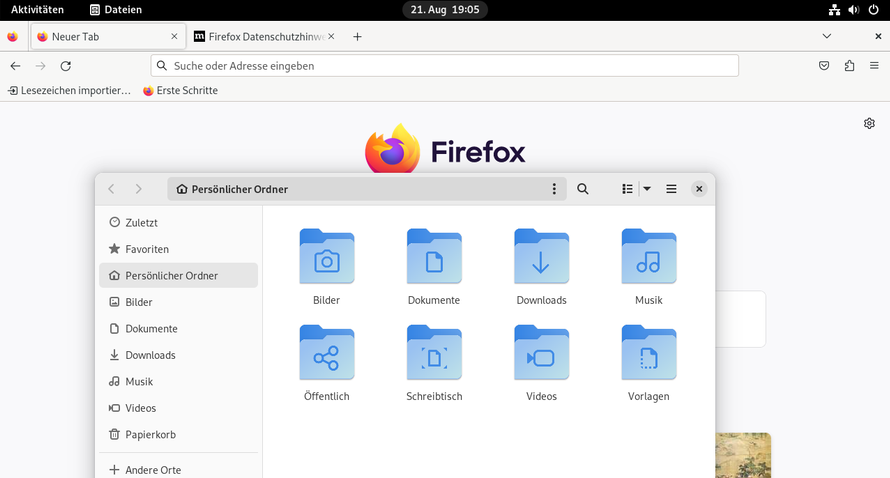
Task: Click the pinned Firefox view icon
Action: coord(12,36)
